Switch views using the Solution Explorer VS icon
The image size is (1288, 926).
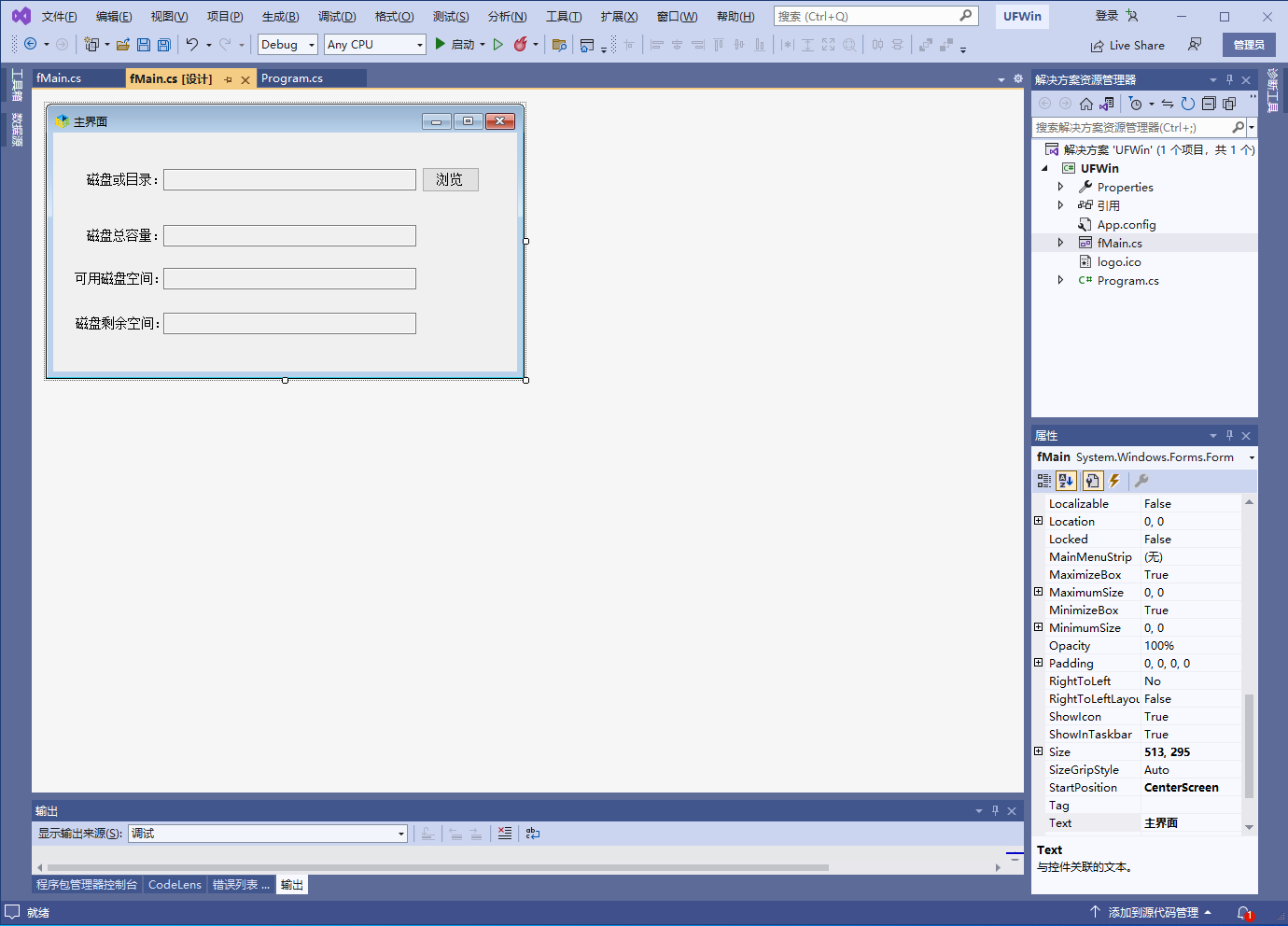click(1107, 104)
